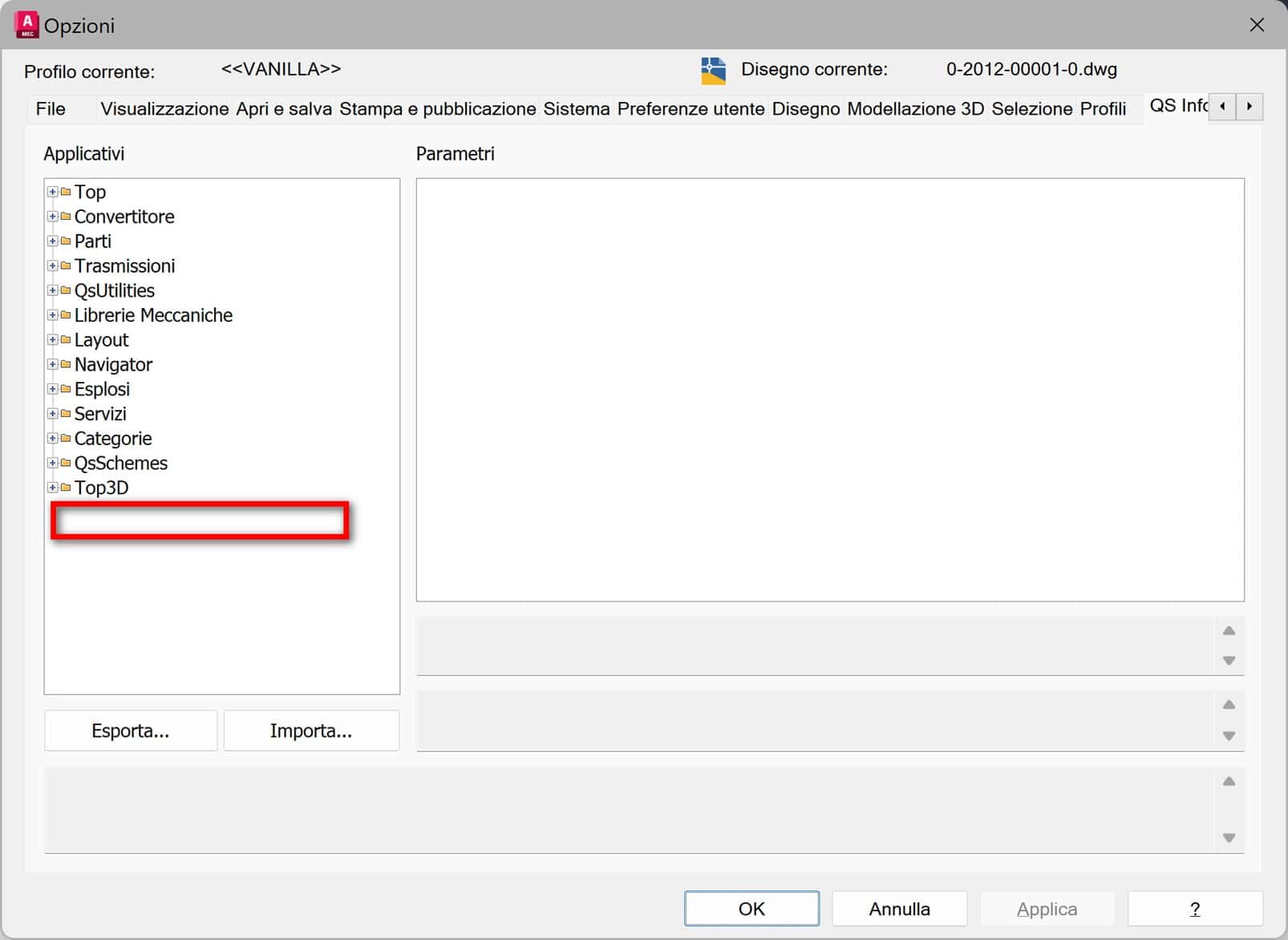Click the current drawing icon
This screenshot has height=940, width=1288.
coord(713,71)
